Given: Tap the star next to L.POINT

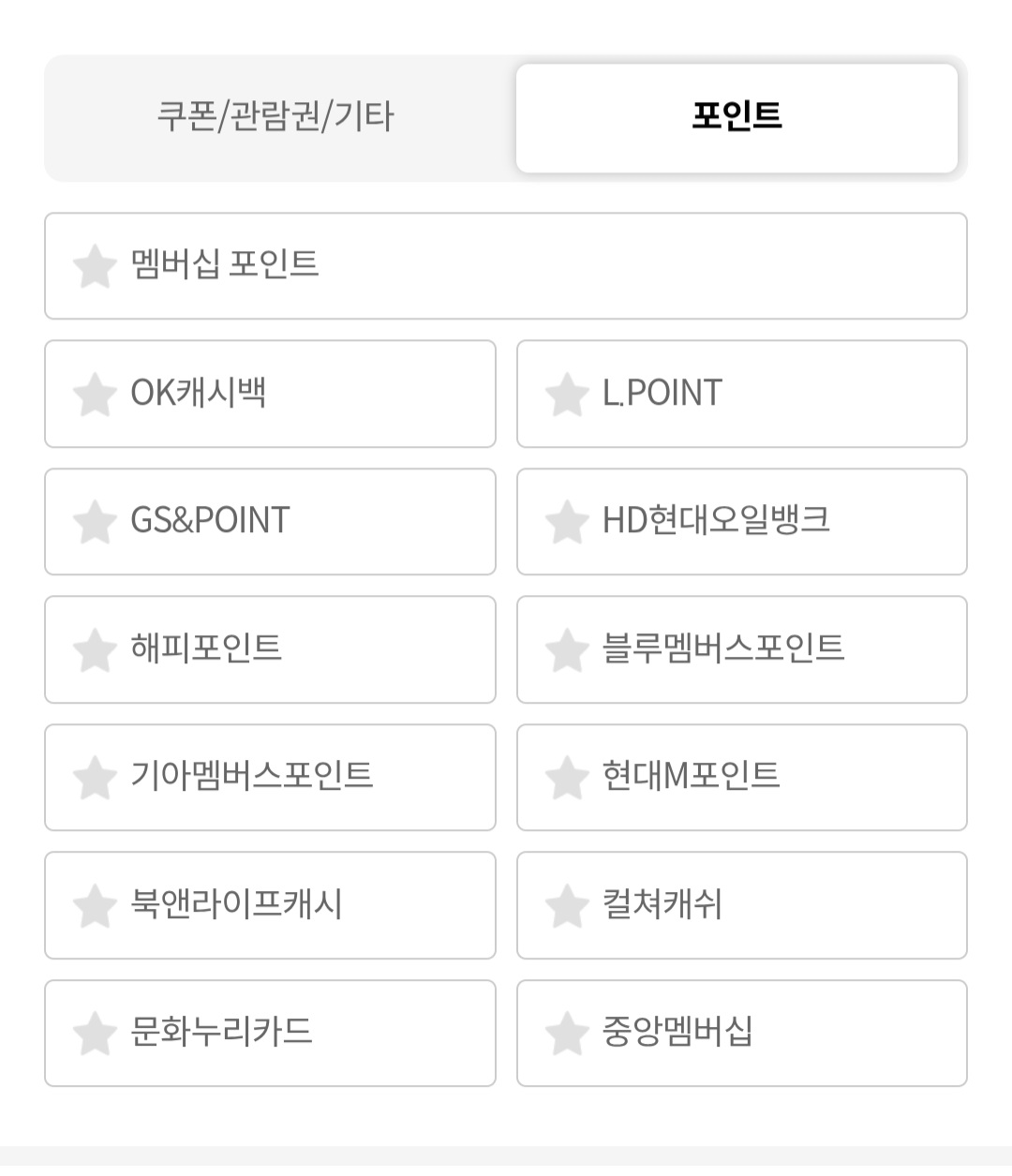Looking at the screenshot, I should tap(567, 394).
